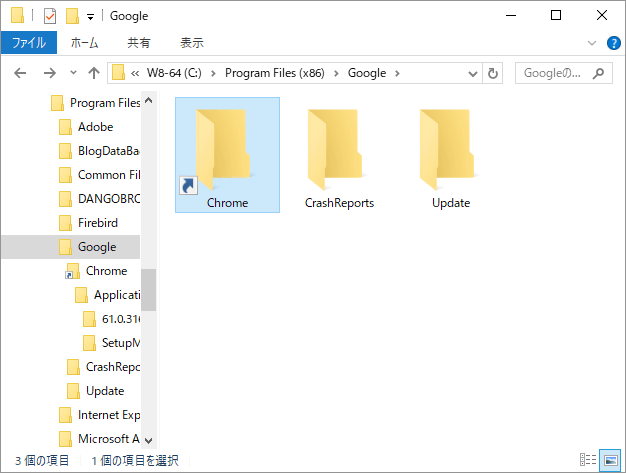Click Program Files (x86) breadcrumb

point(275,73)
